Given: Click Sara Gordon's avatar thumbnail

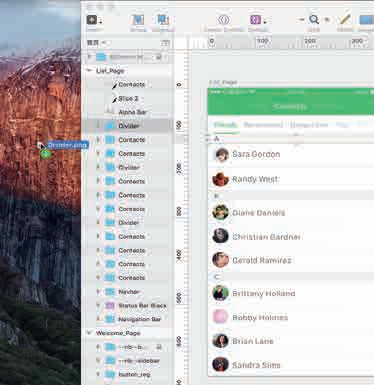Looking at the screenshot, I should pos(220,155).
